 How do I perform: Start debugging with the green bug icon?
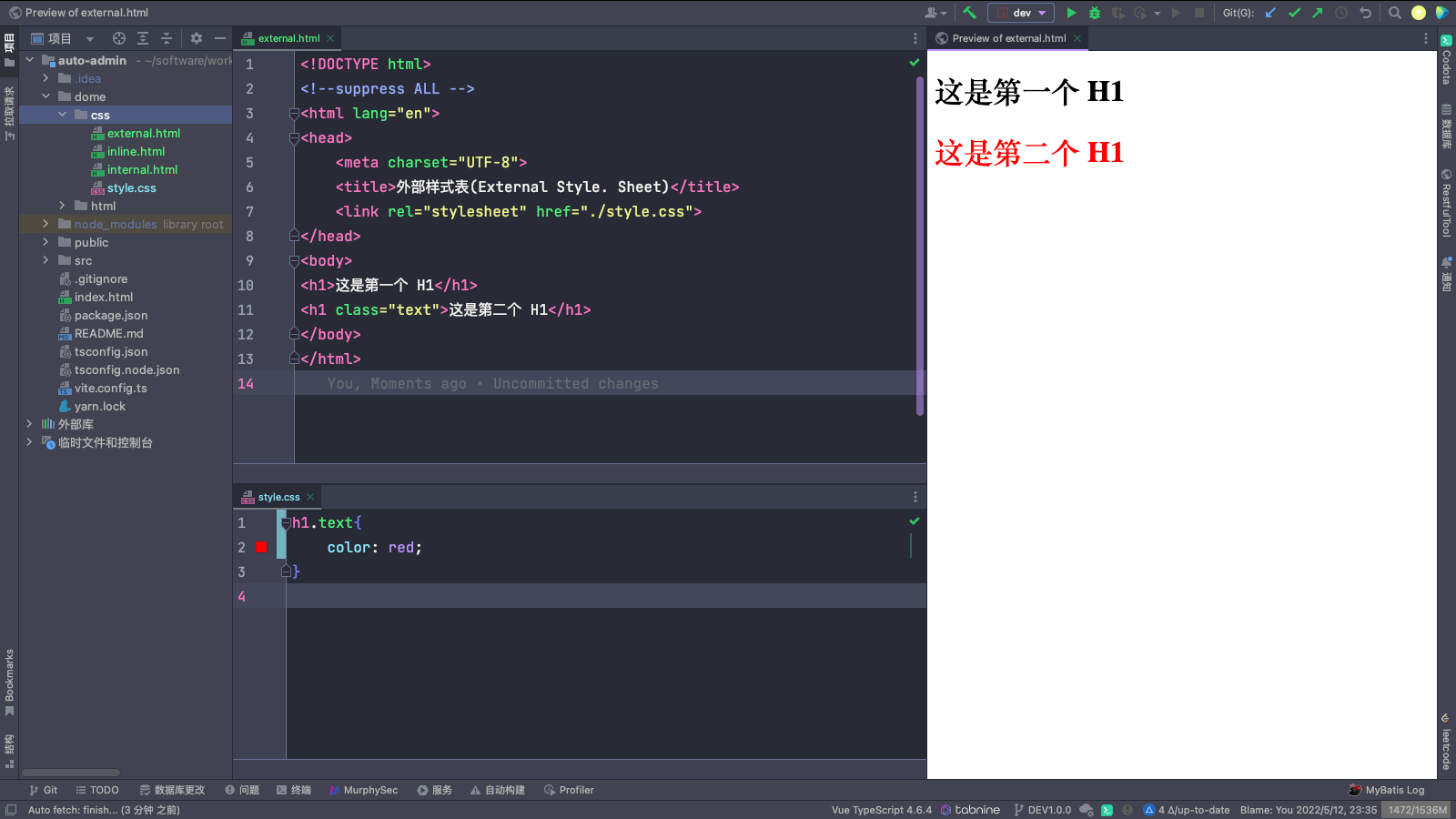tap(1095, 13)
